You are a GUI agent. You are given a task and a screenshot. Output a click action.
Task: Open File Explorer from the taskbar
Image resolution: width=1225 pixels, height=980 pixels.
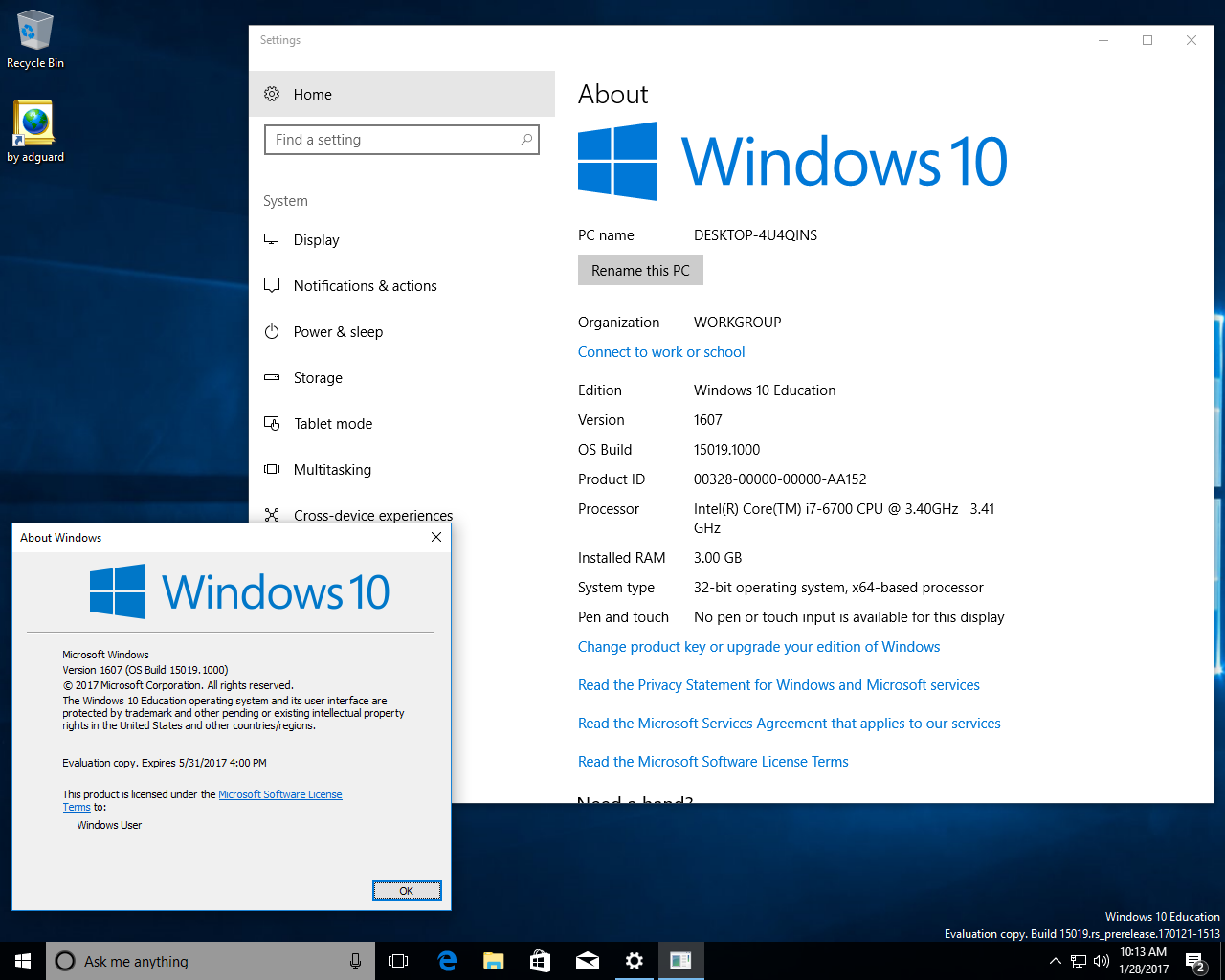494,961
